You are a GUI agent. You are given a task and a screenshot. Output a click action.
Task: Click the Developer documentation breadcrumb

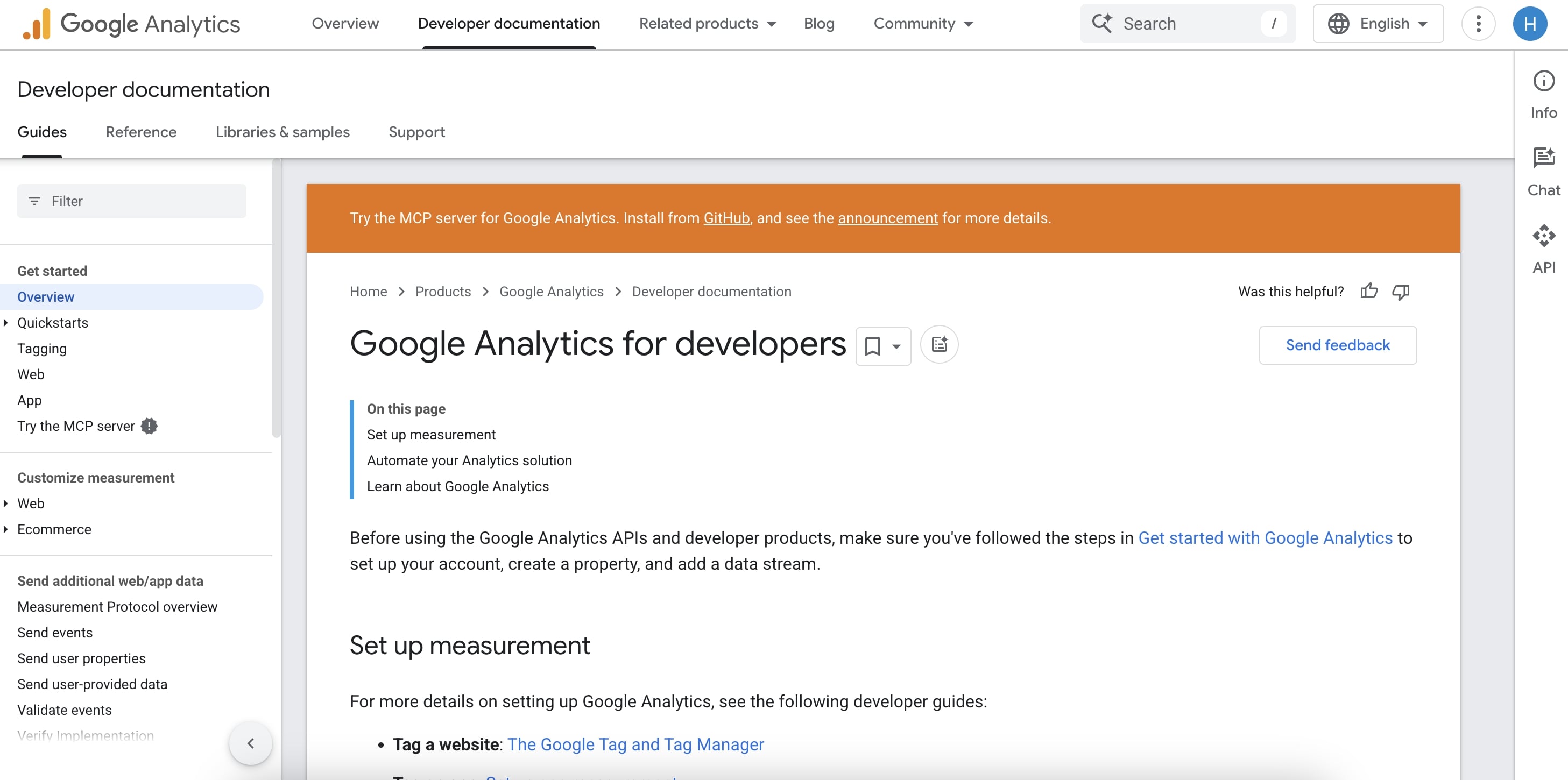[711, 292]
